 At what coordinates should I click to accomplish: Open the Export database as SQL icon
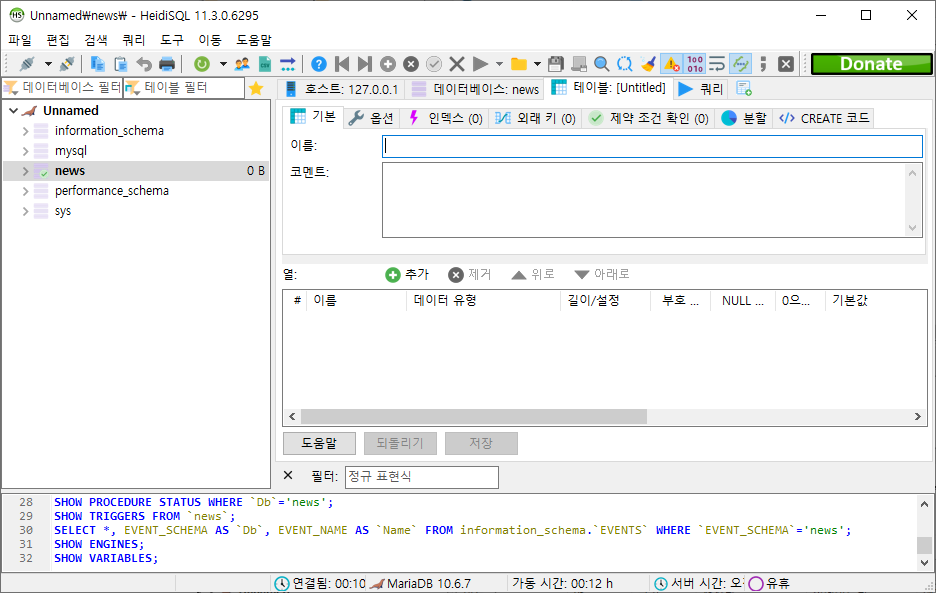tap(288, 64)
